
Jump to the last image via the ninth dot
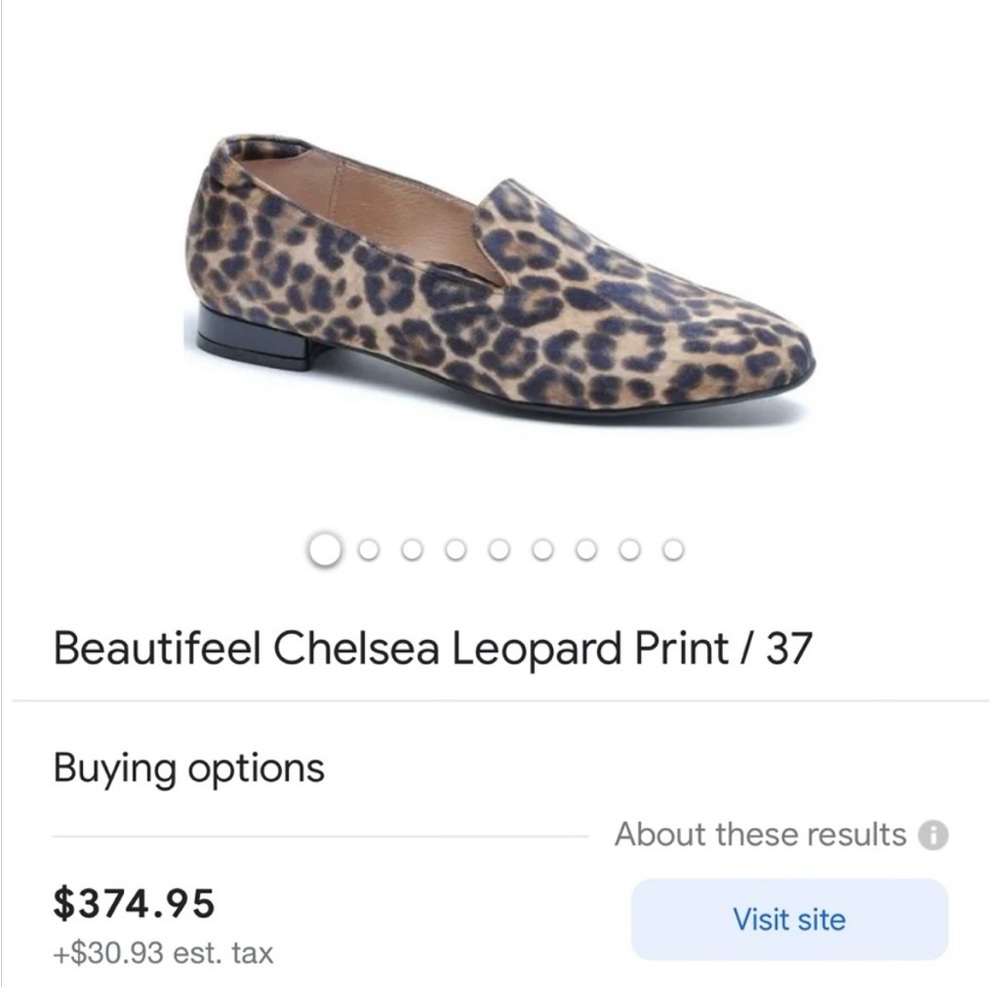671,548
